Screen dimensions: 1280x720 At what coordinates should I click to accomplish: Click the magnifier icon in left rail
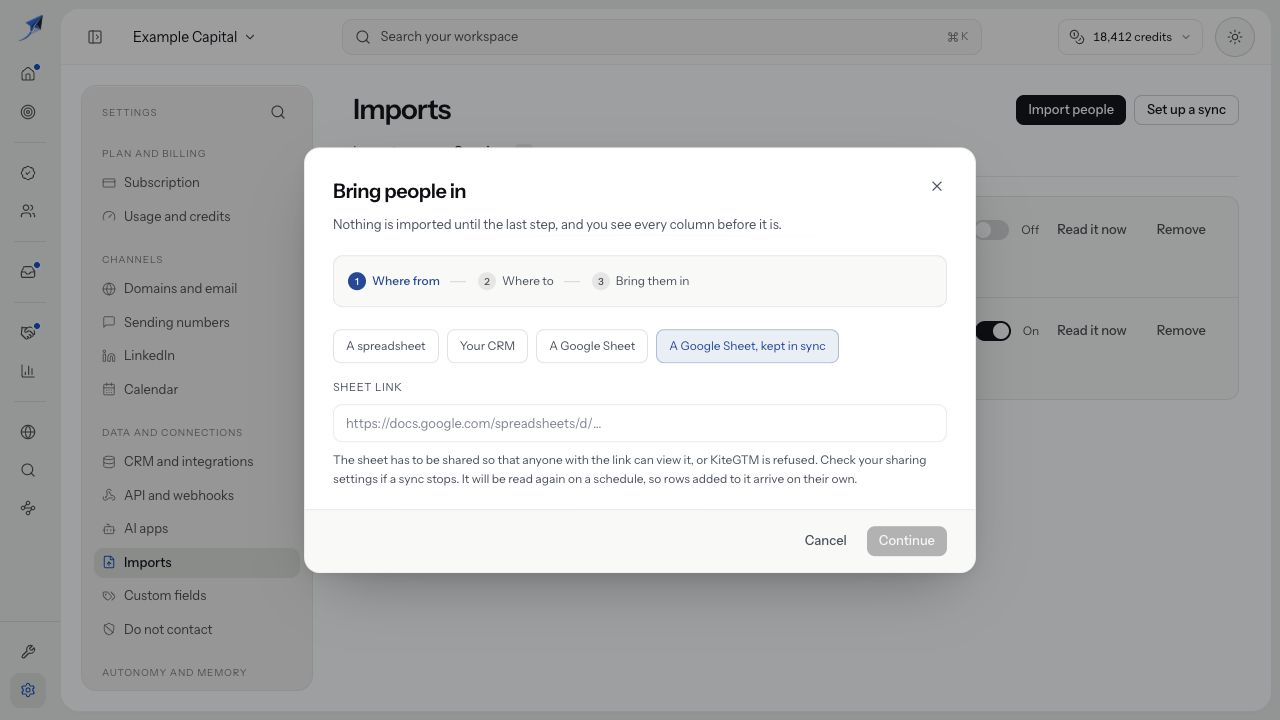[28, 470]
